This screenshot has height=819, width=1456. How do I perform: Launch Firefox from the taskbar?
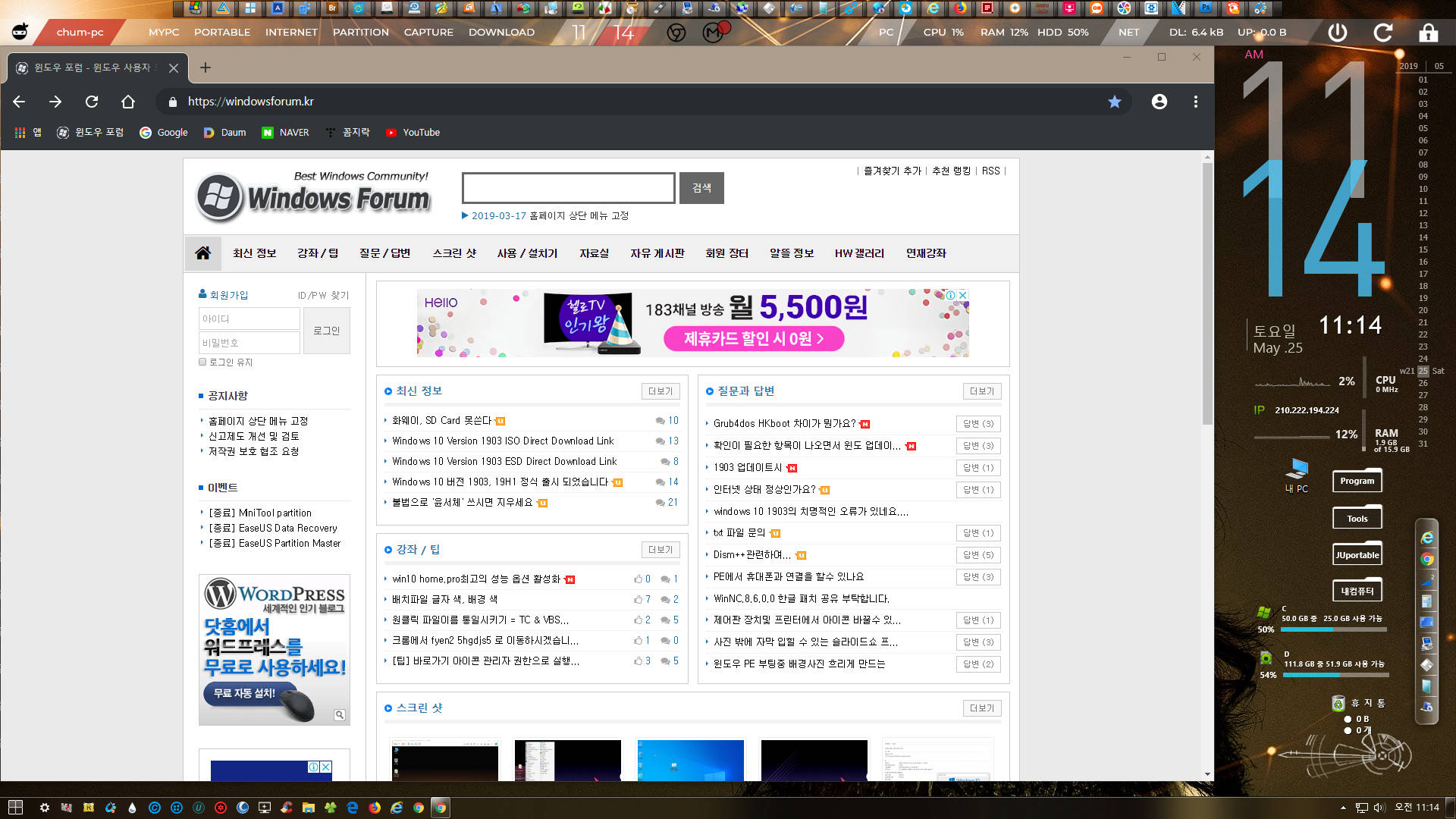click(x=375, y=808)
